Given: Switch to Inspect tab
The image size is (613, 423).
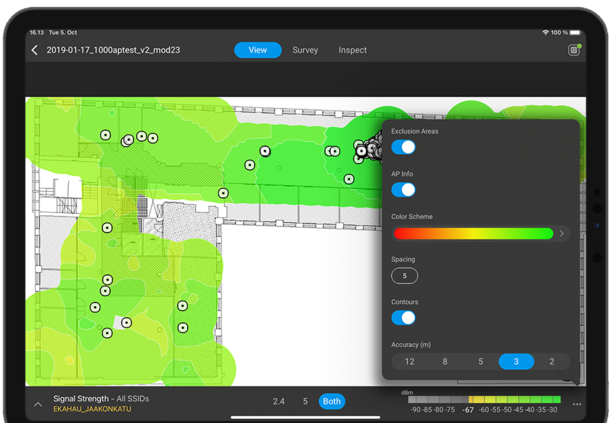Looking at the screenshot, I should tap(353, 50).
